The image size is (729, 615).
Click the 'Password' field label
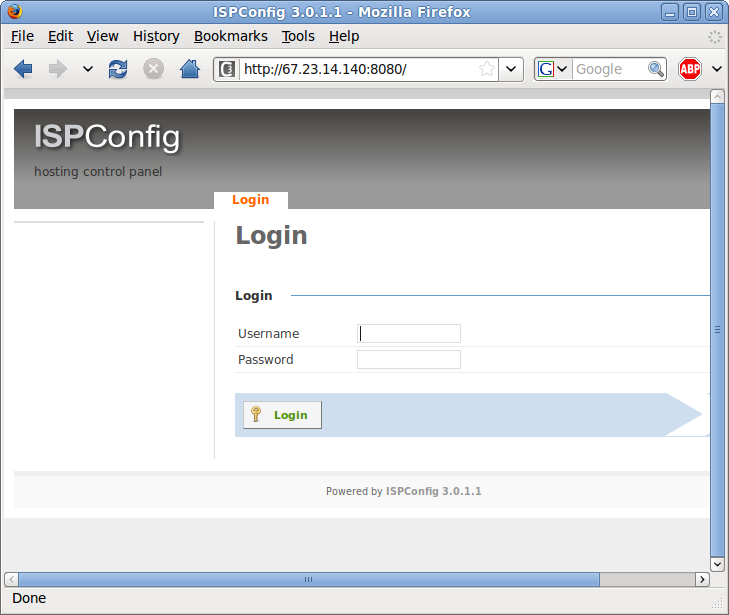tap(265, 360)
